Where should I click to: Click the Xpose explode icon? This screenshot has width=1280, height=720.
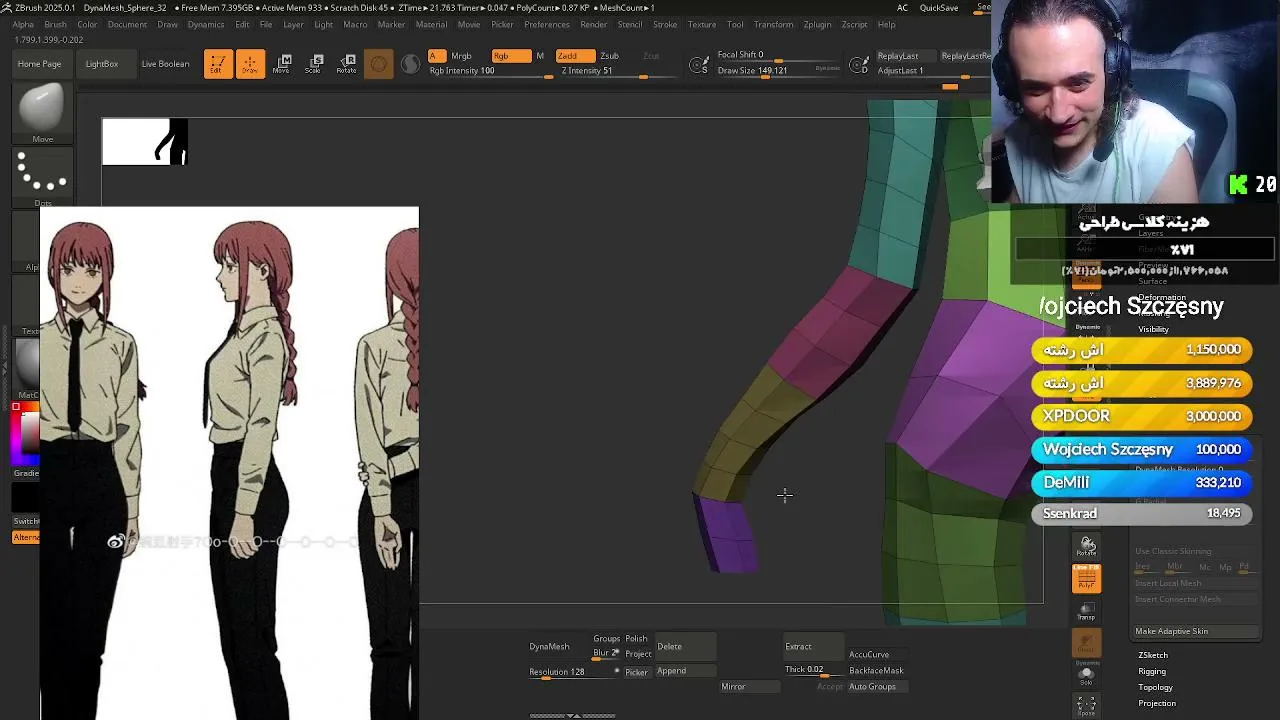(x=1086, y=706)
